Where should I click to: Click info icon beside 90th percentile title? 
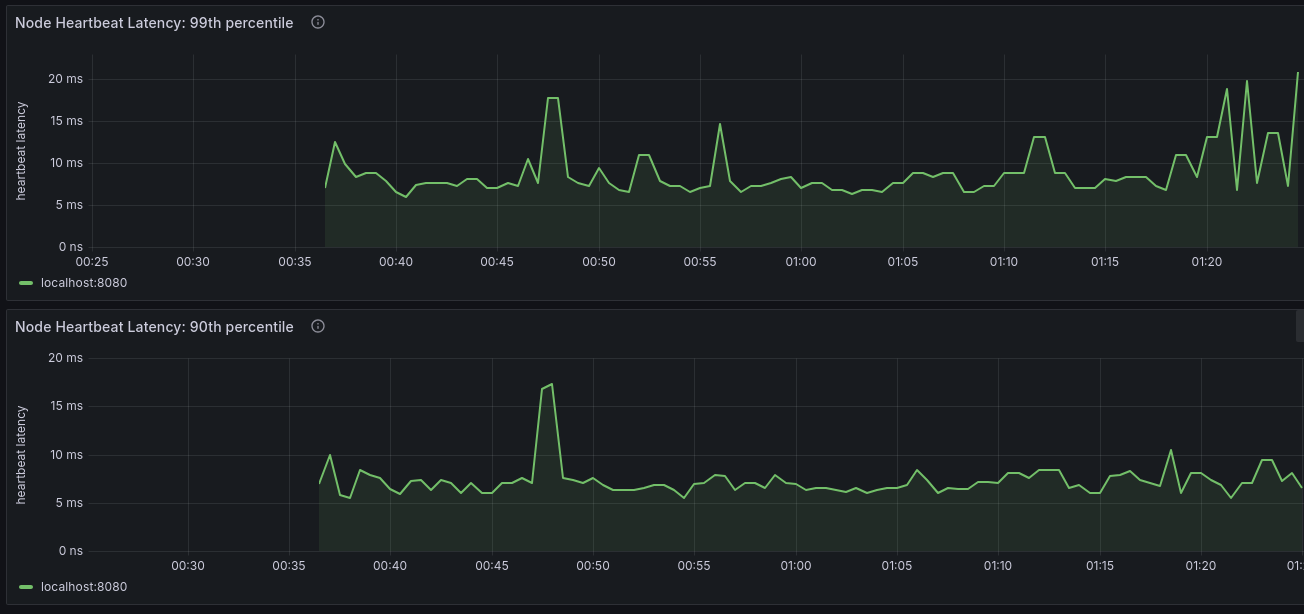pyautogui.click(x=318, y=326)
